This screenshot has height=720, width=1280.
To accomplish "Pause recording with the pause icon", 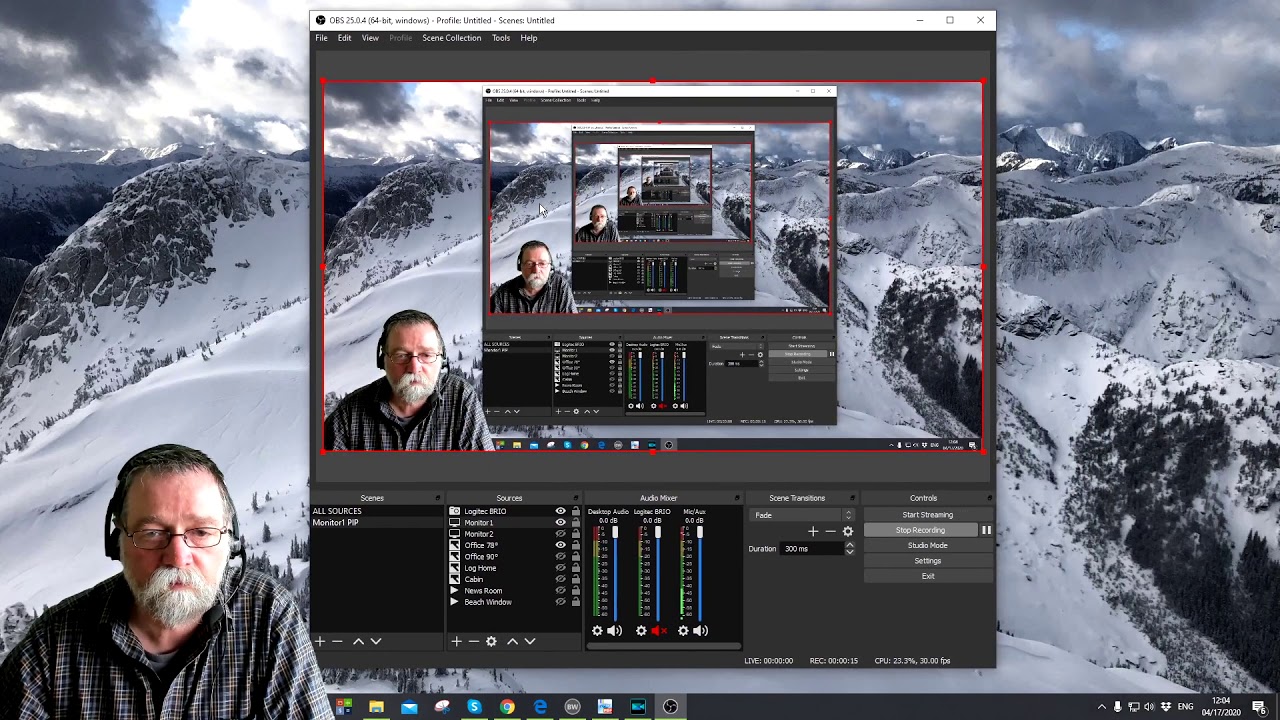I will pyautogui.click(x=986, y=530).
